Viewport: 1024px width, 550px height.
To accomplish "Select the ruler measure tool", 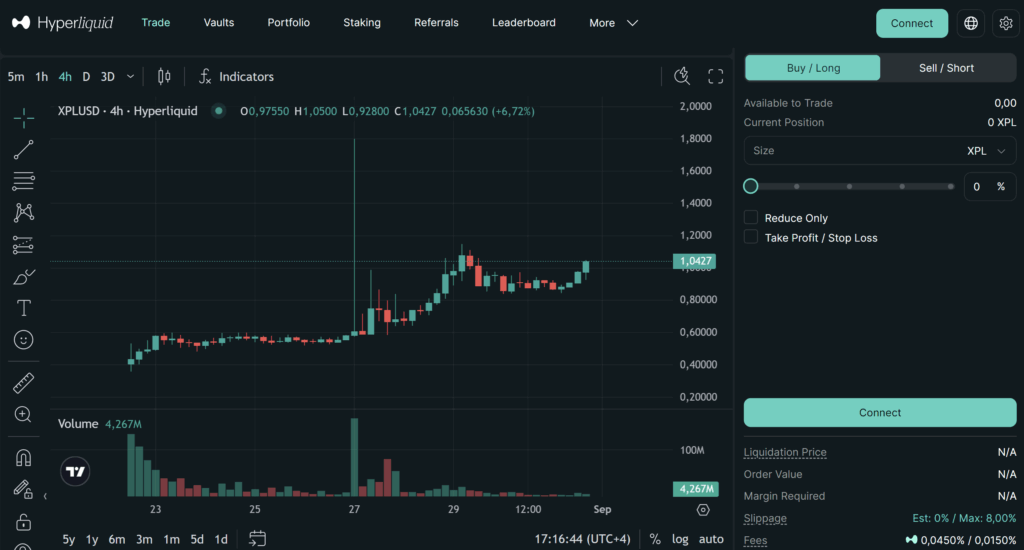I will point(24,383).
